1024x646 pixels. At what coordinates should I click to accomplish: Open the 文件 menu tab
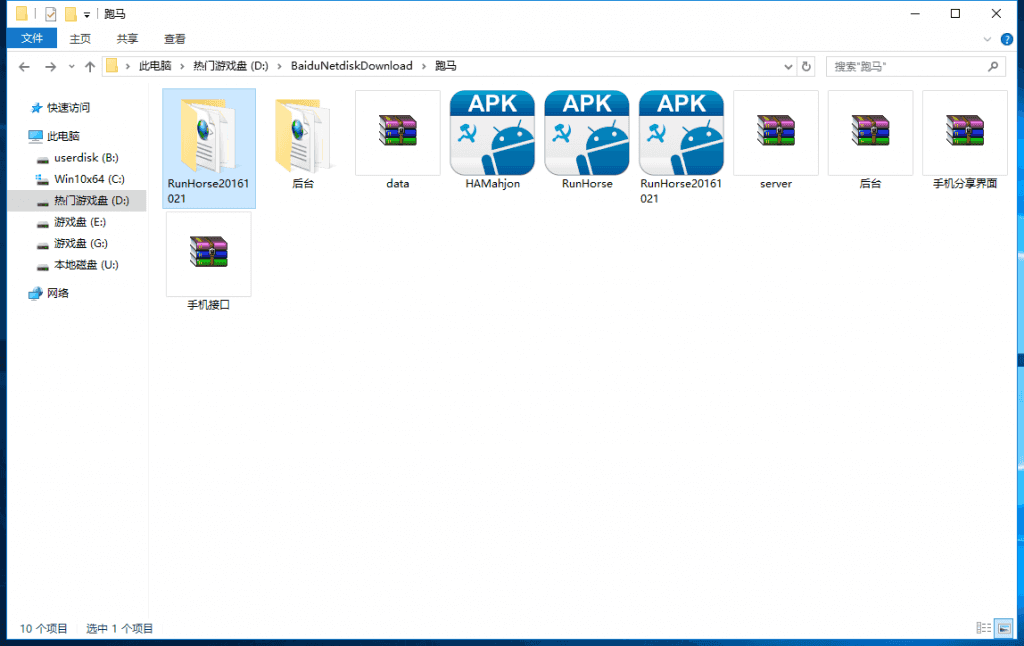pos(32,39)
